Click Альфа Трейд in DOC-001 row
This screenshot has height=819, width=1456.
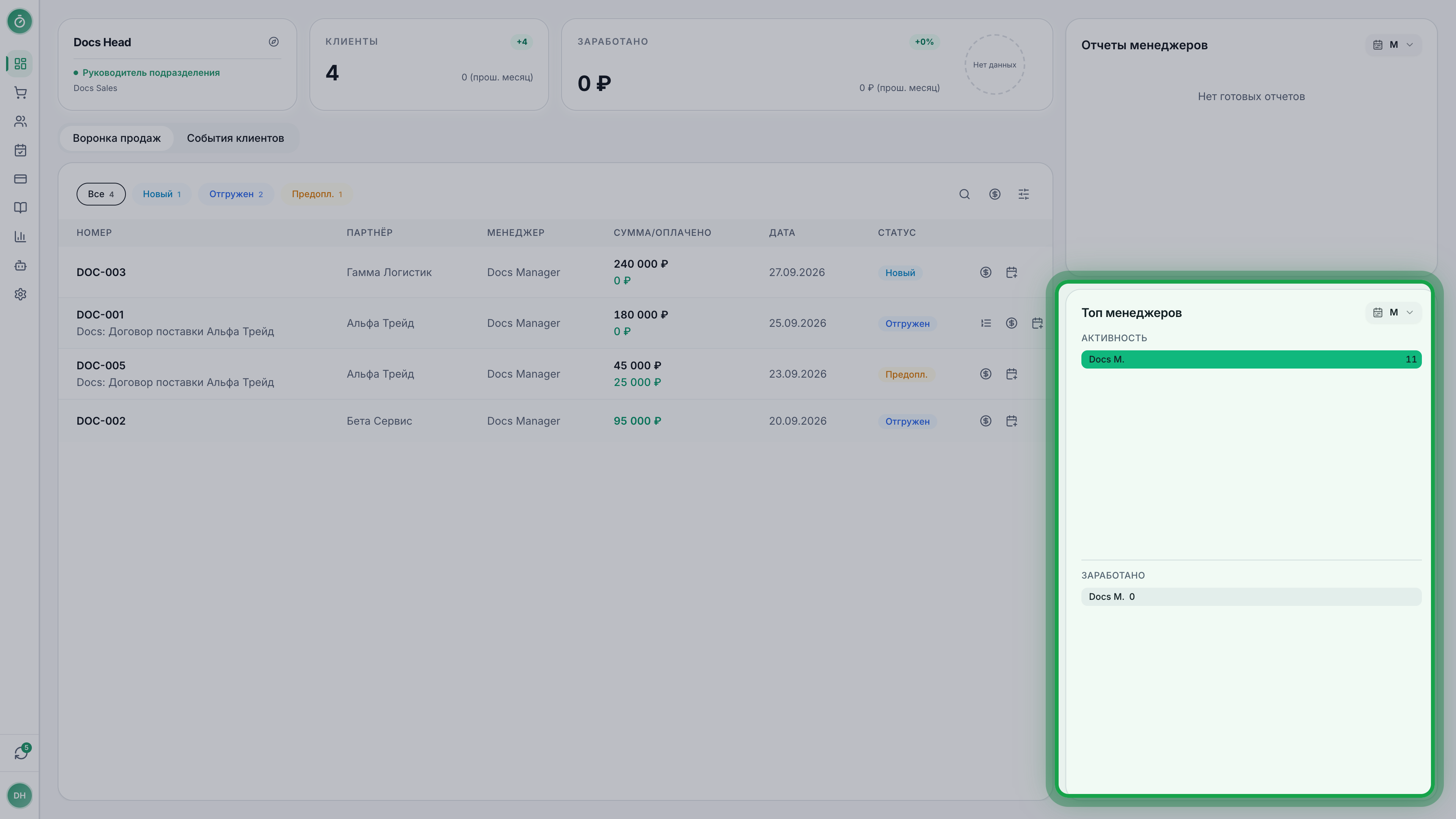click(x=380, y=323)
